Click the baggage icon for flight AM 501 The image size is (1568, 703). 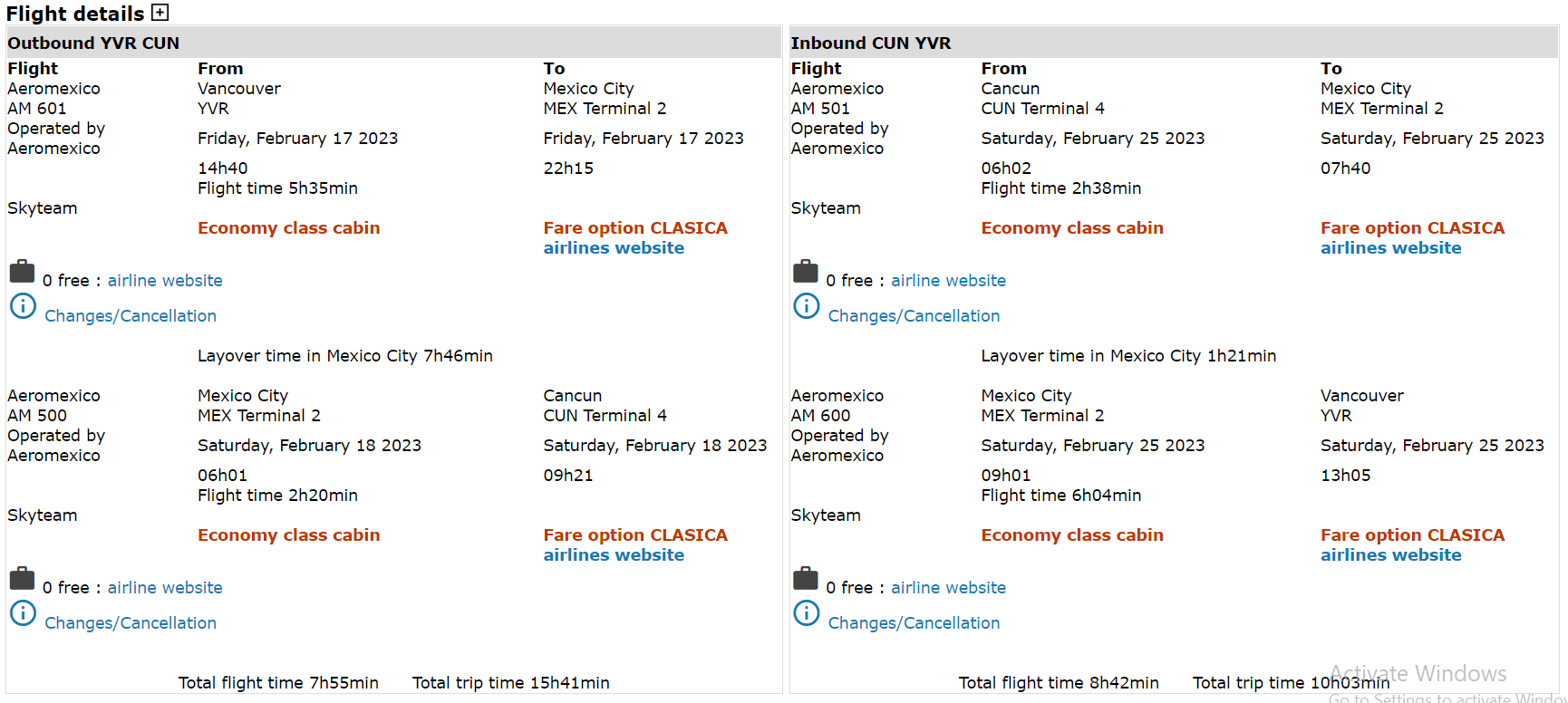(x=806, y=272)
